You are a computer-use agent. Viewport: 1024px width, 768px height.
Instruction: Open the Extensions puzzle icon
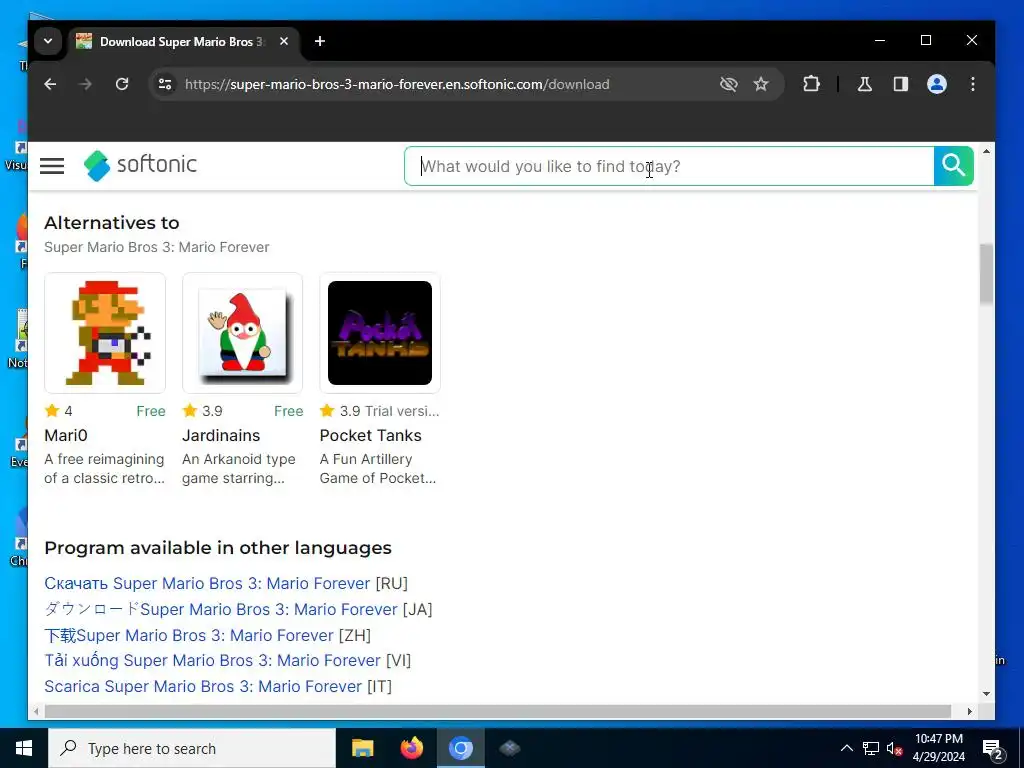point(811,84)
